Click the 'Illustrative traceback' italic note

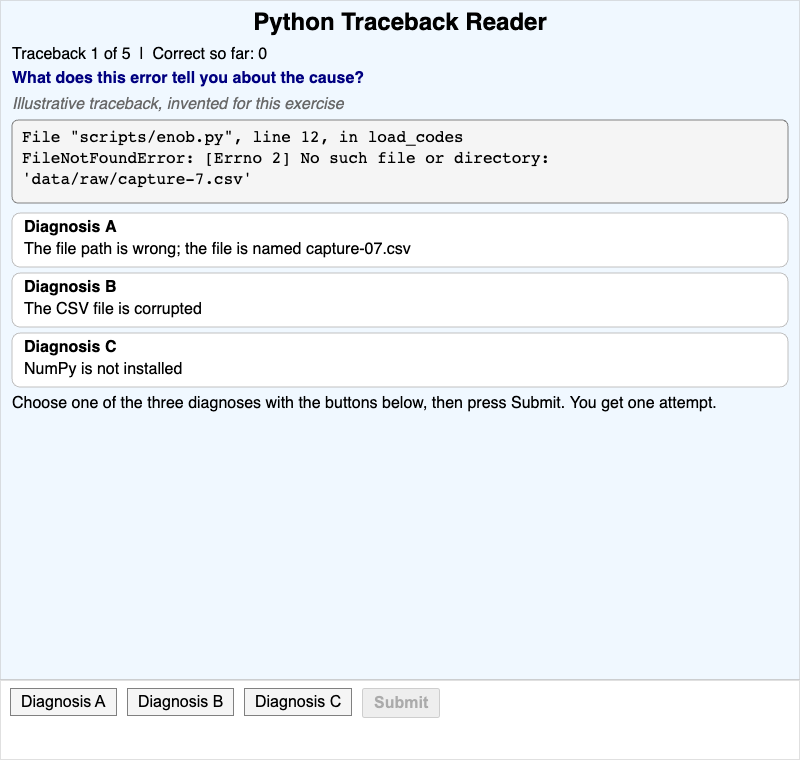coord(178,104)
